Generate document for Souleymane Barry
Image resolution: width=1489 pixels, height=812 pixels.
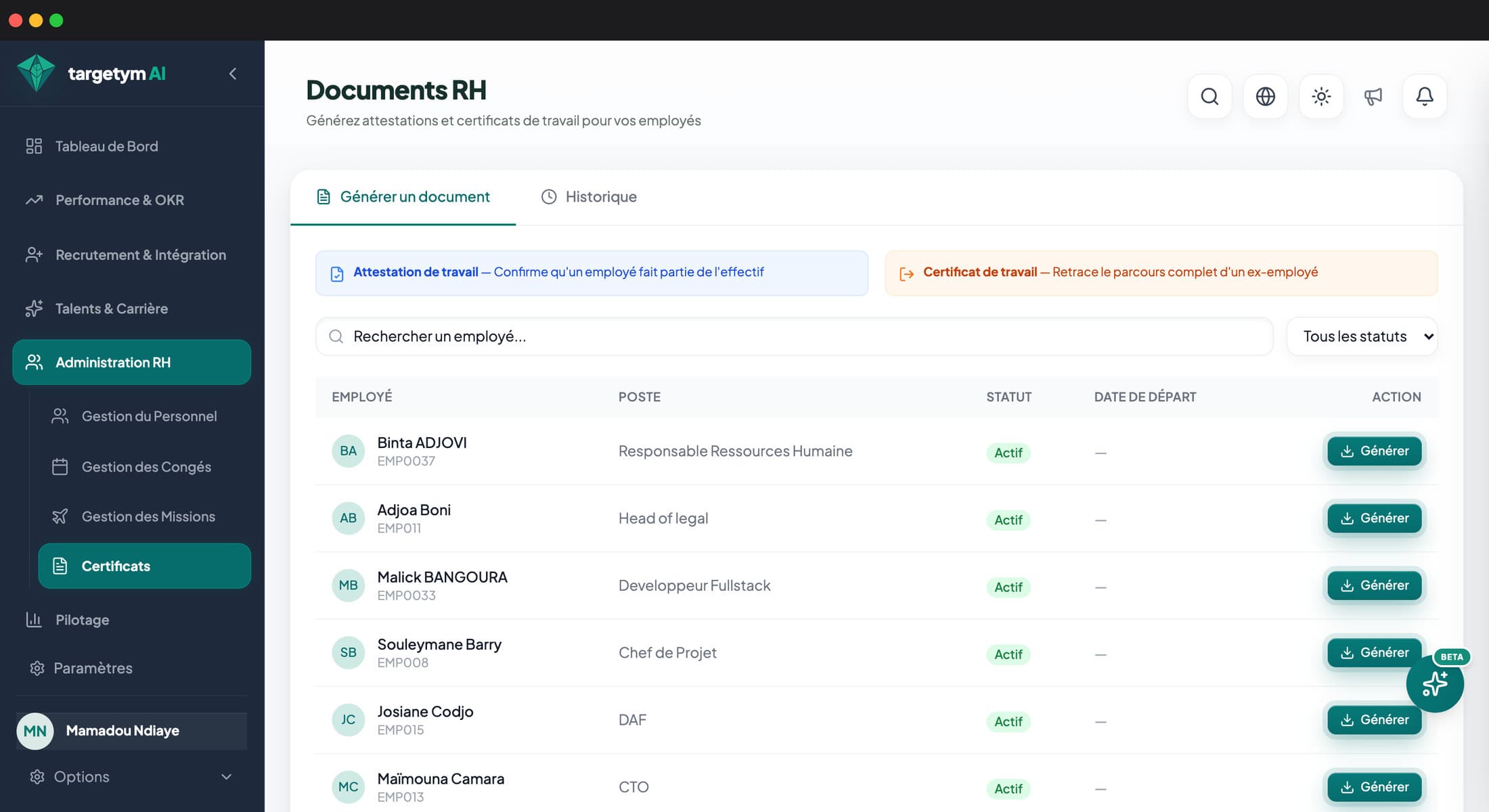click(x=1374, y=652)
